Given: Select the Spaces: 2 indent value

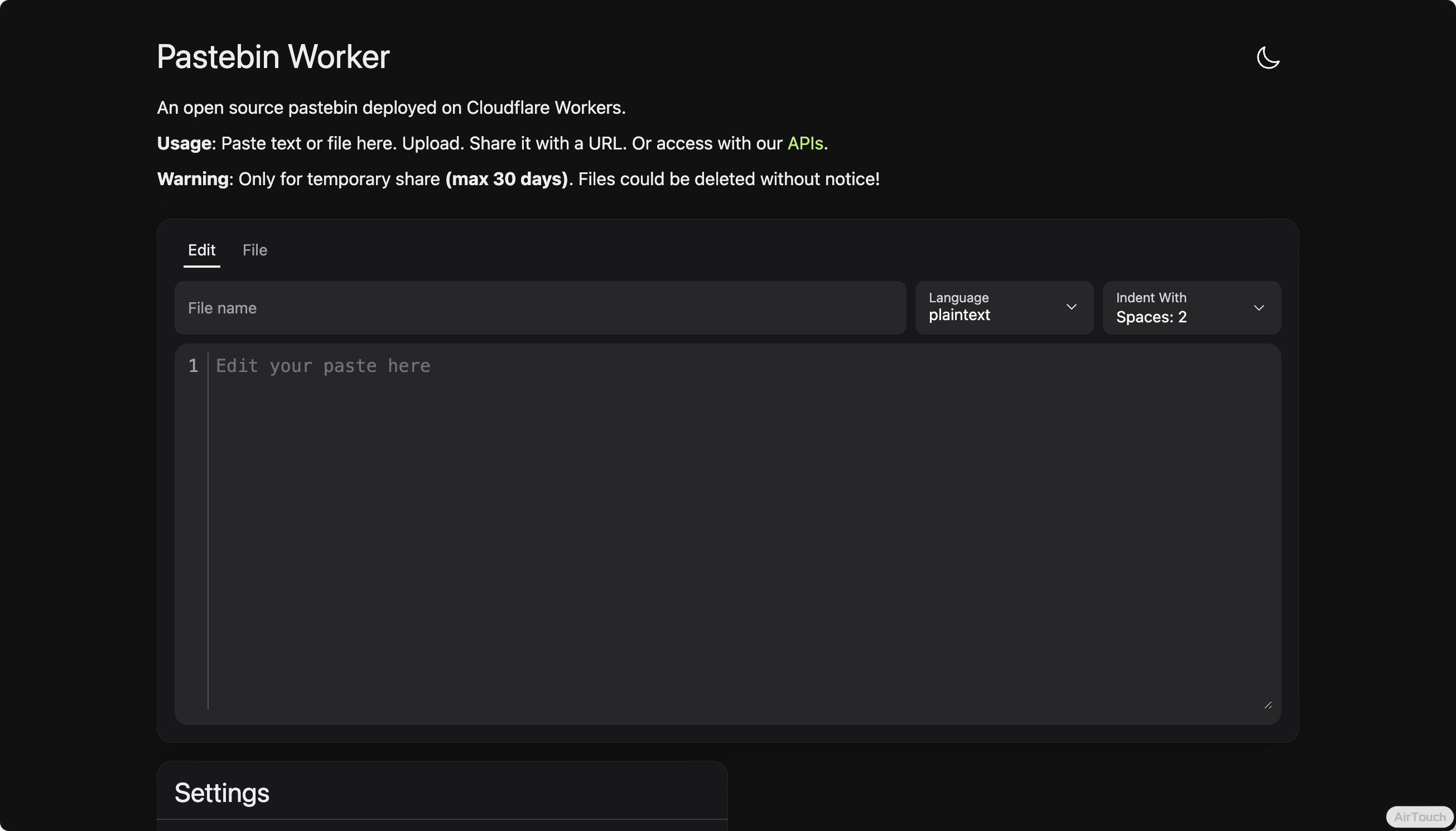Looking at the screenshot, I should 1151,317.
